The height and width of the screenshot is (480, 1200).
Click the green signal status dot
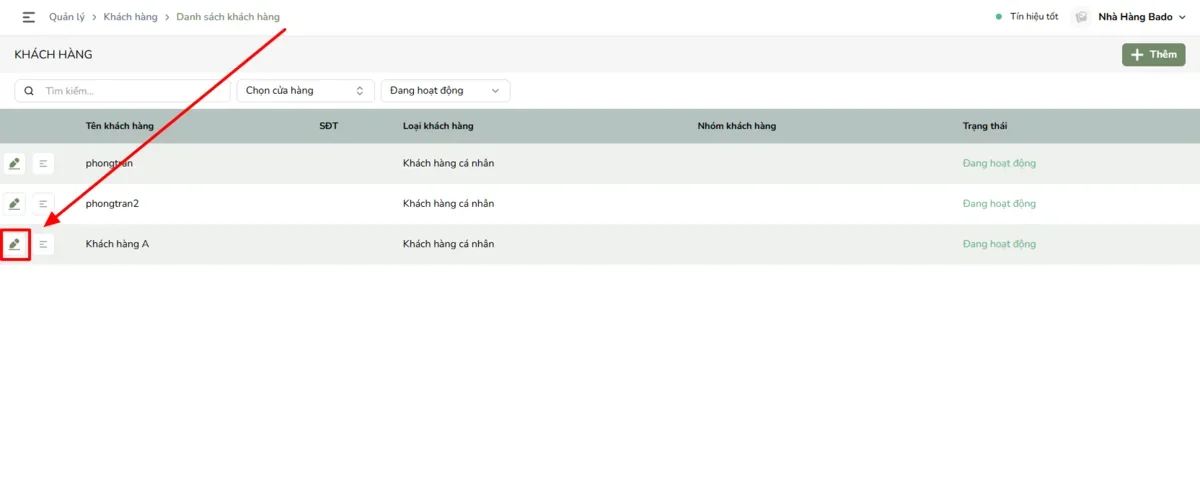pyautogui.click(x=998, y=17)
